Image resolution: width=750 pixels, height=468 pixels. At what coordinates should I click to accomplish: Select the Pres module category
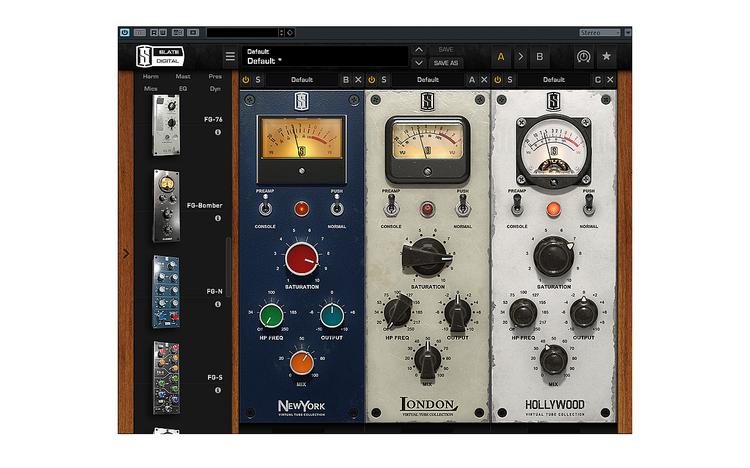pyautogui.click(x=215, y=76)
